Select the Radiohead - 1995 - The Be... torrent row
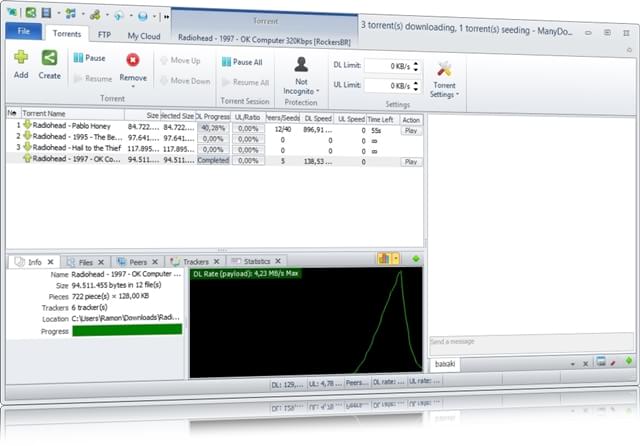Viewport: 640px width, 446px height. coord(215,139)
